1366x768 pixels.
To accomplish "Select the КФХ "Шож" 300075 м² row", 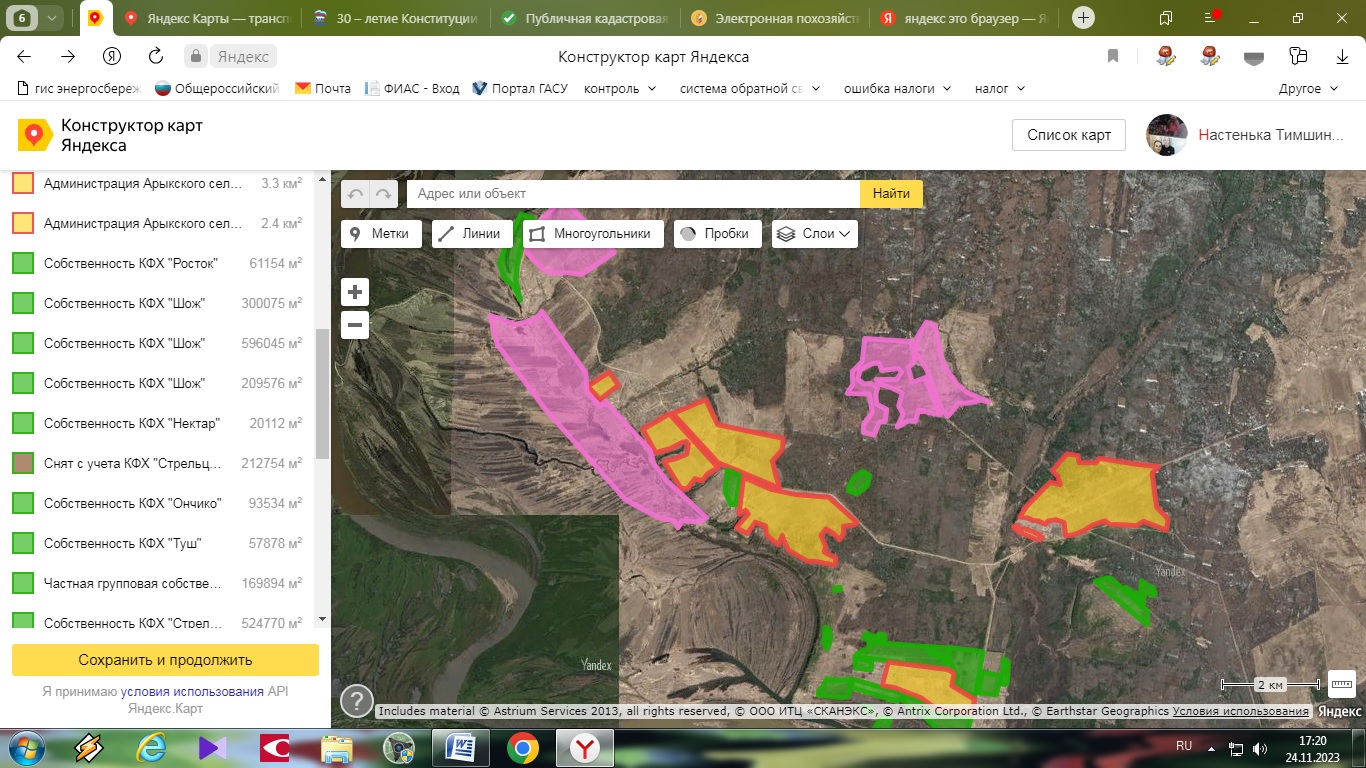I will coord(158,303).
